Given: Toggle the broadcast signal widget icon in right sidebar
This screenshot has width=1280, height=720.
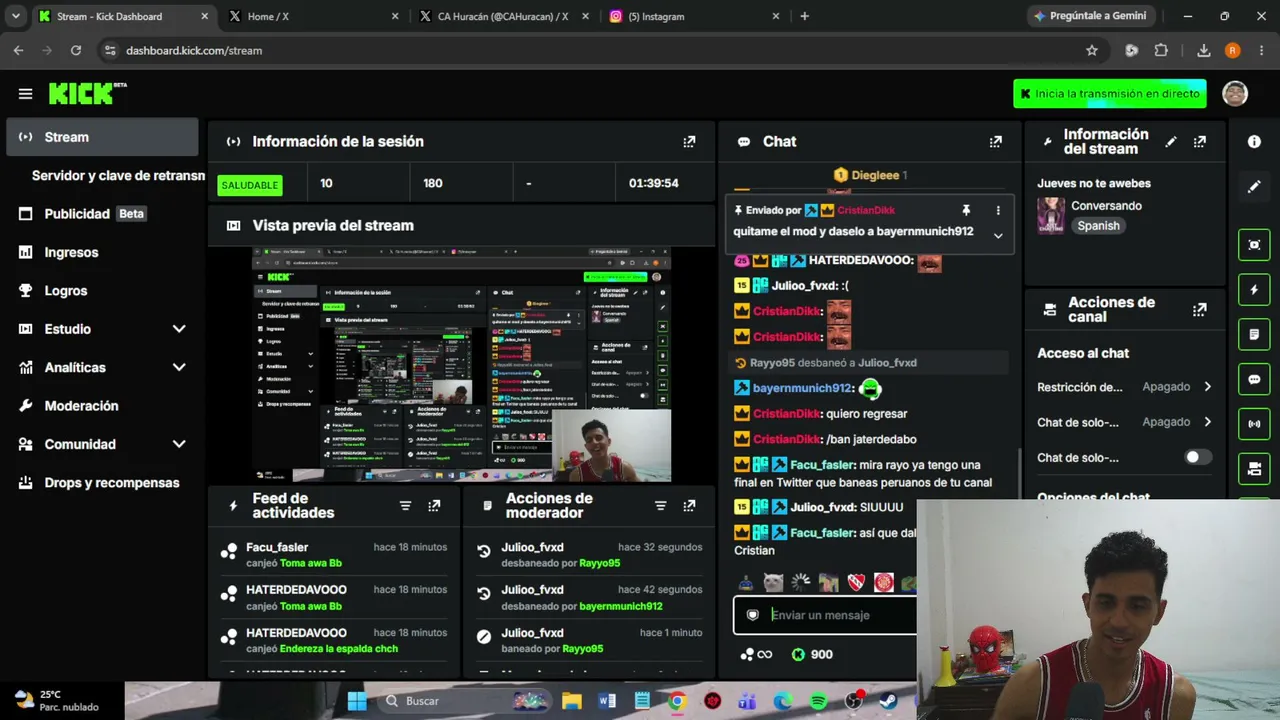Looking at the screenshot, I should 1254,423.
